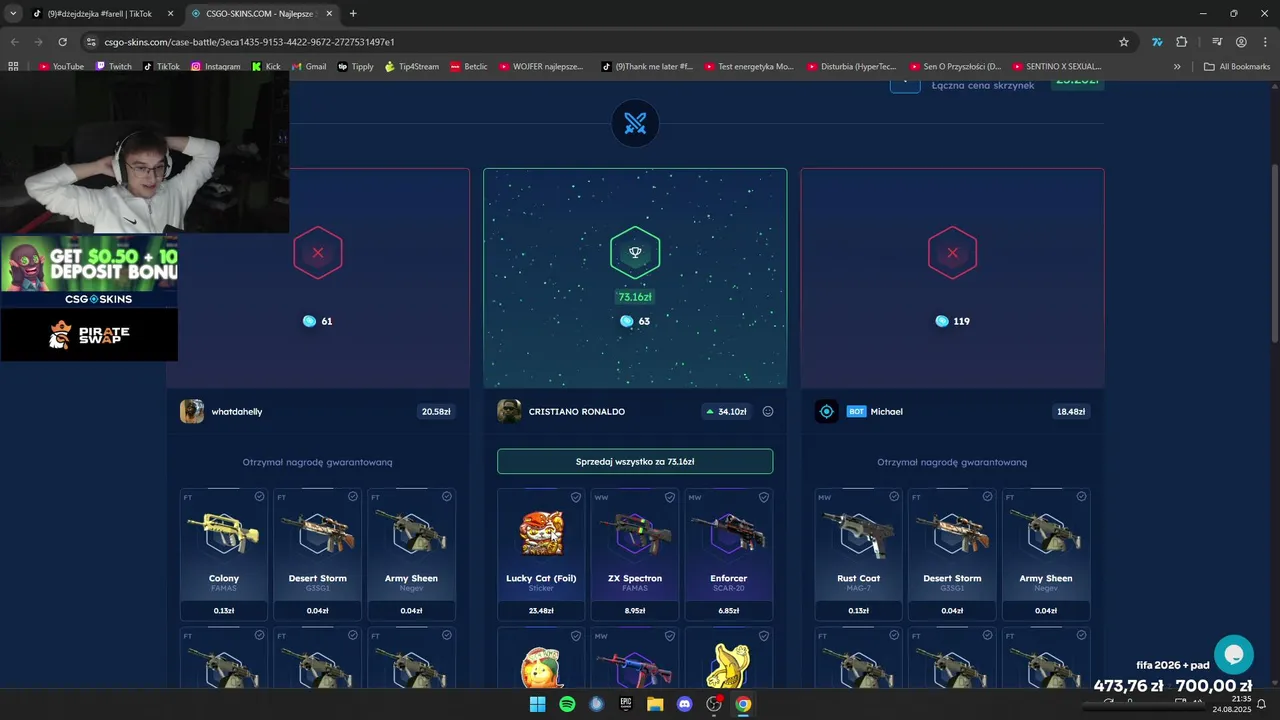Reload the page
Image resolution: width=1280 pixels, height=720 pixels.
(62, 42)
